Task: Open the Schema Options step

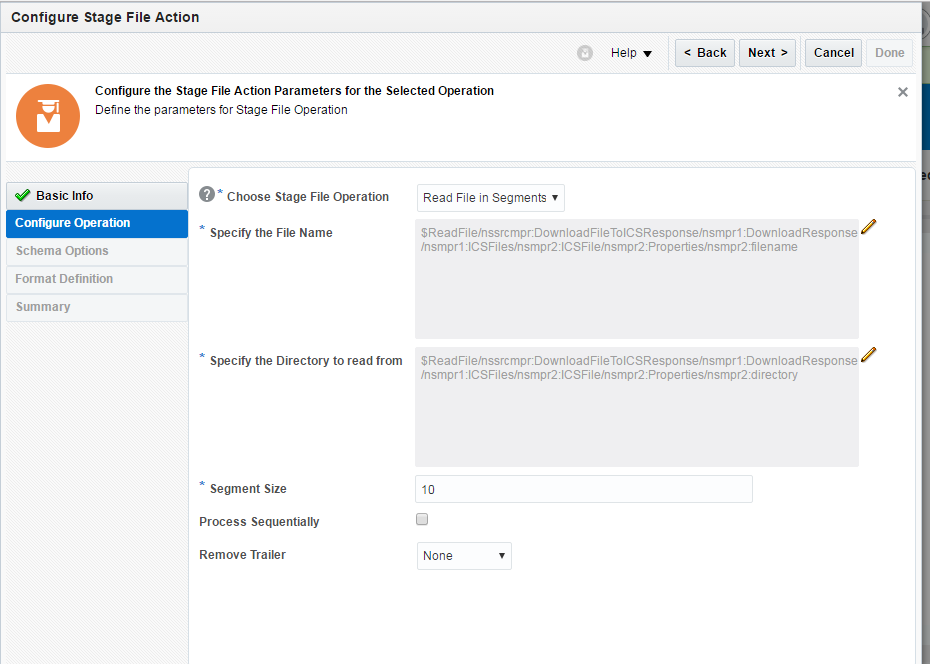Action: click(x=62, y=251)
